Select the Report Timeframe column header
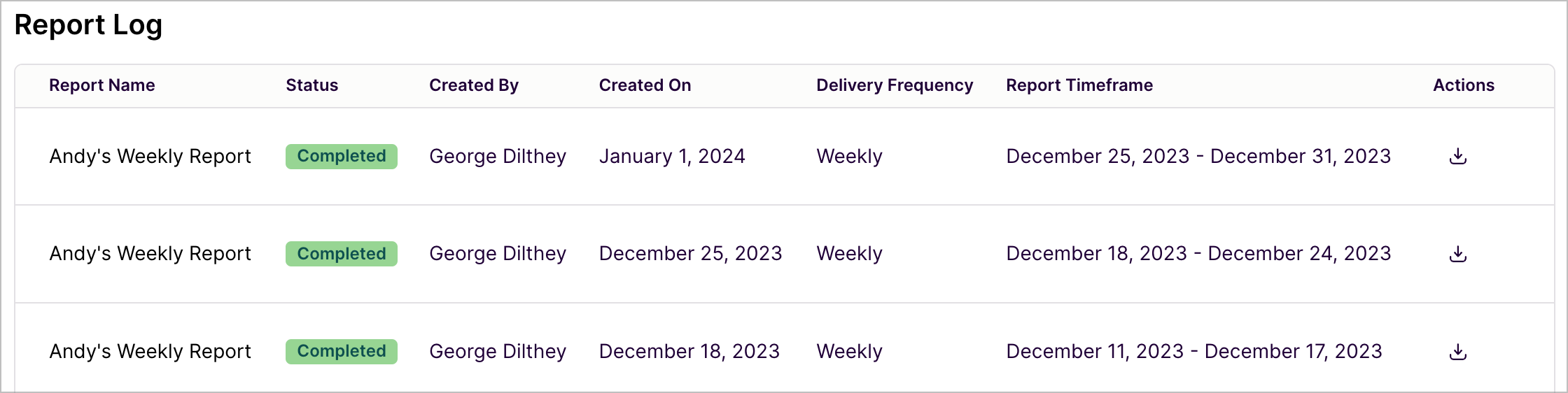 [1079, 85]
